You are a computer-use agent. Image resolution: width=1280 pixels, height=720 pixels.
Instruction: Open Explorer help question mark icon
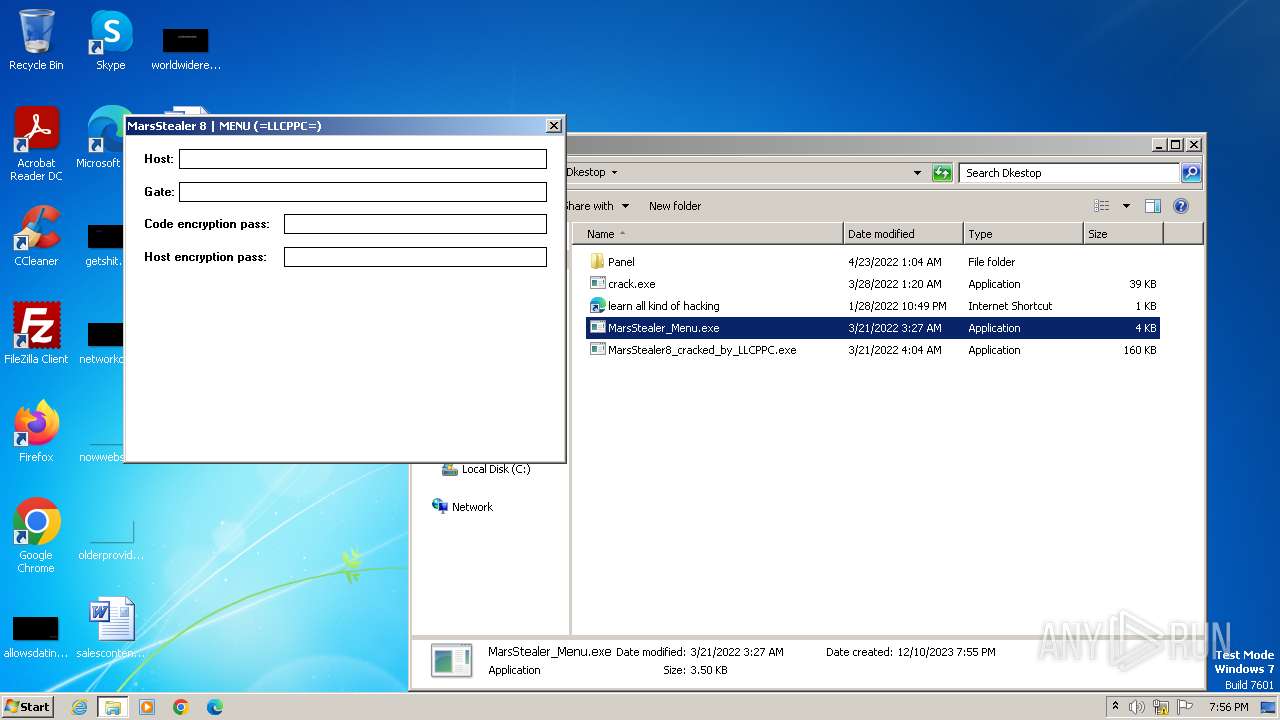[x=1180, y=206]
